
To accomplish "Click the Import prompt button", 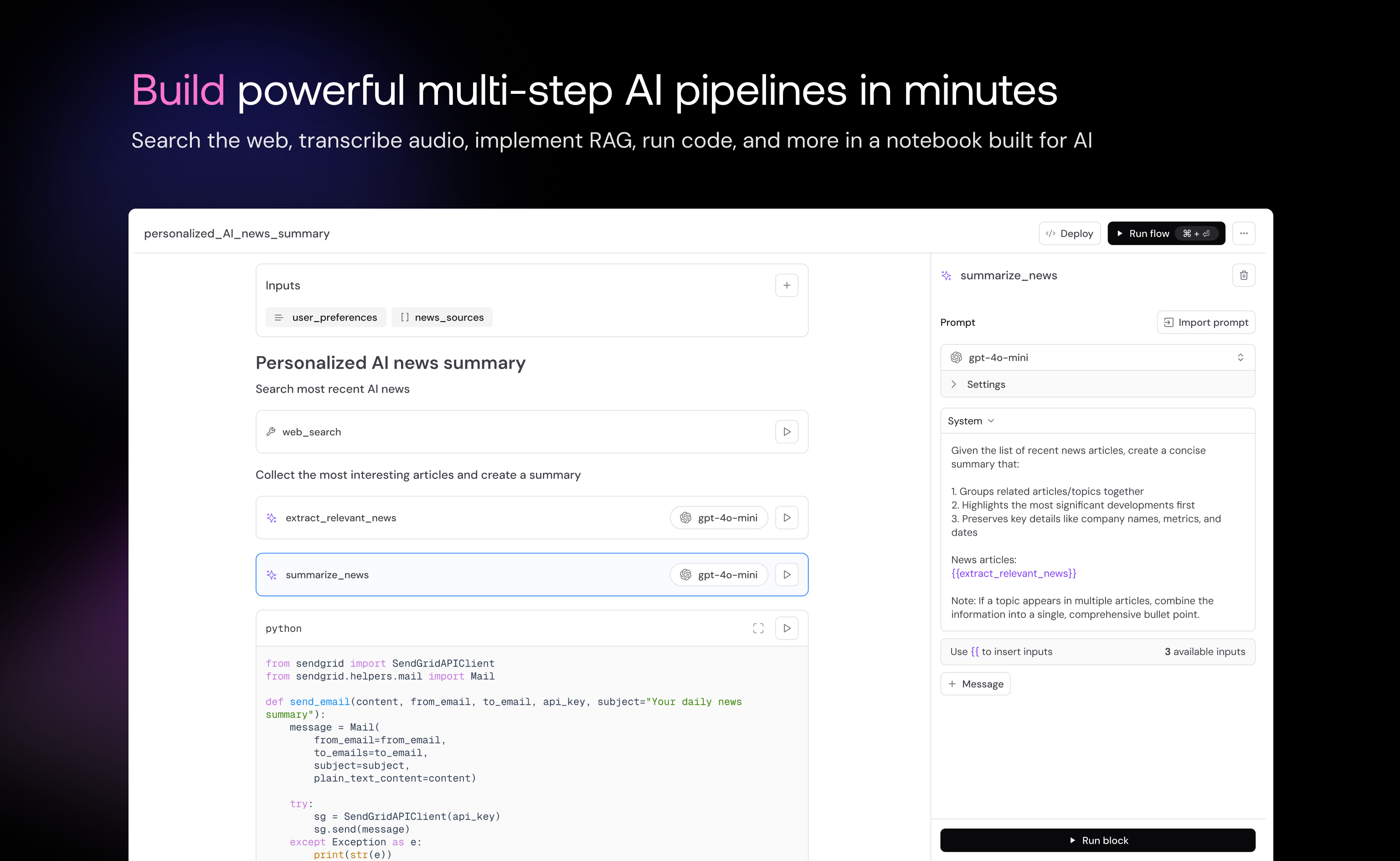I will pos(1206,323).
